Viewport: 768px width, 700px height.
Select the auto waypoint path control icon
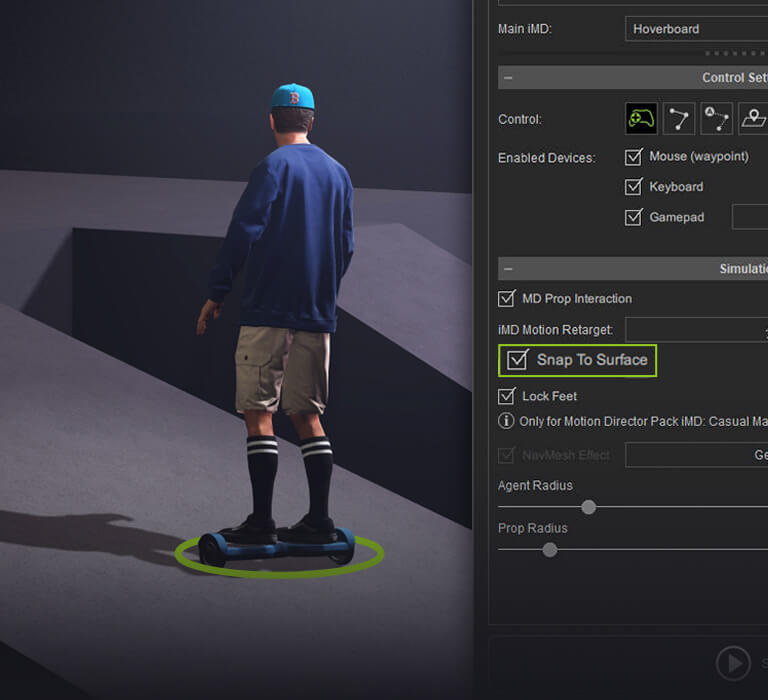[717, 119]
